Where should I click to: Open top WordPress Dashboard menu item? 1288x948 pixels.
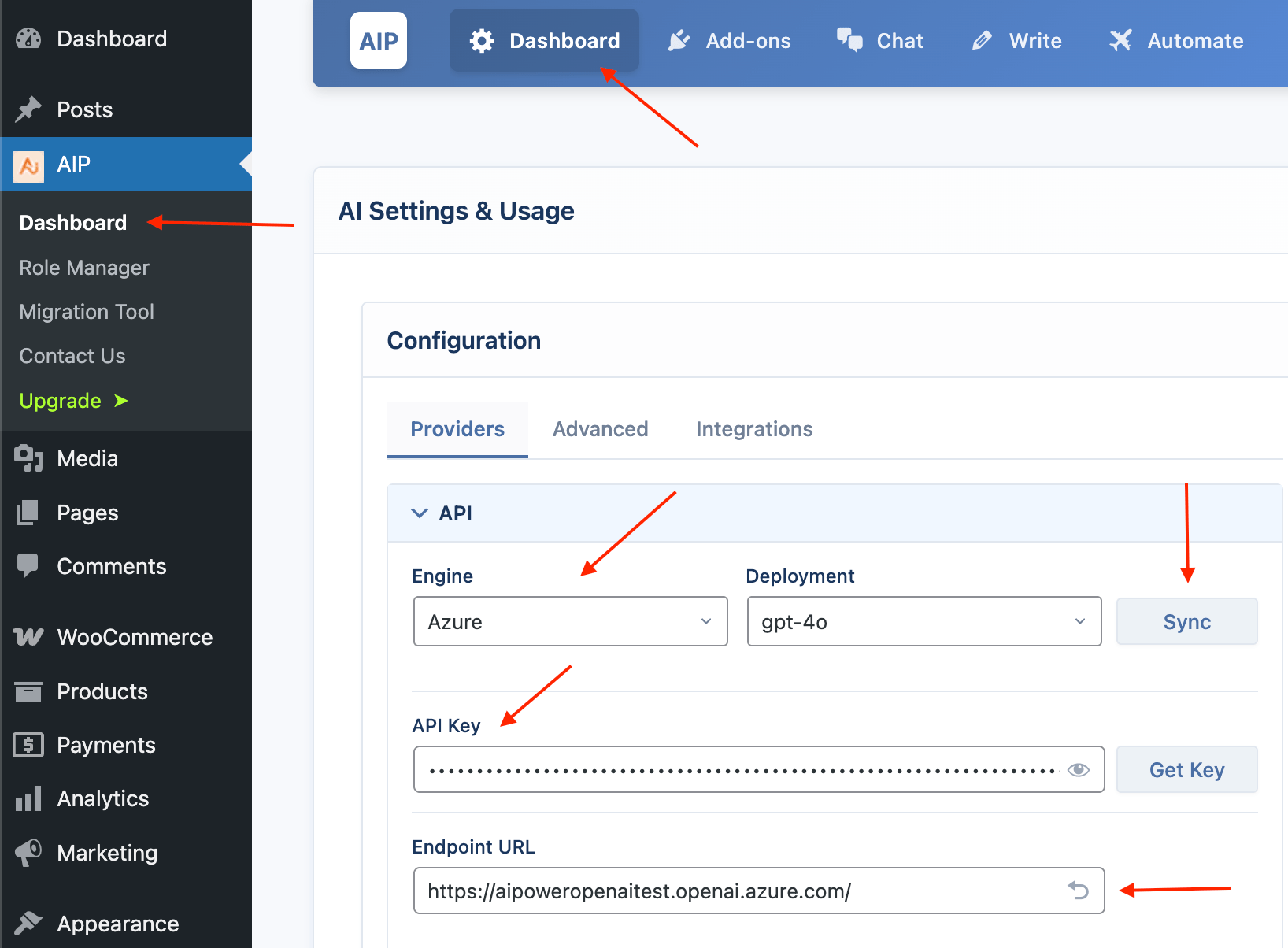(x=112, y=39)
